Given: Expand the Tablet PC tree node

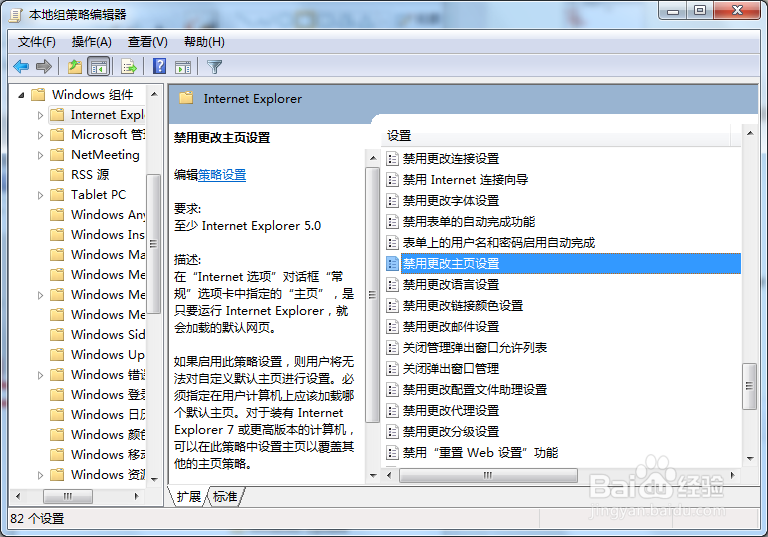Looking at the screenshot, I should tap(40, 195).
